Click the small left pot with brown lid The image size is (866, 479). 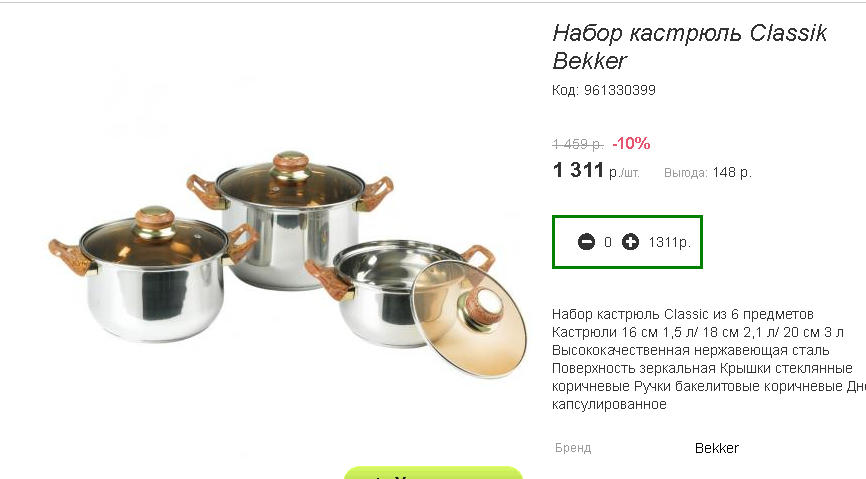pyautogui.click(x=153, y=275)
